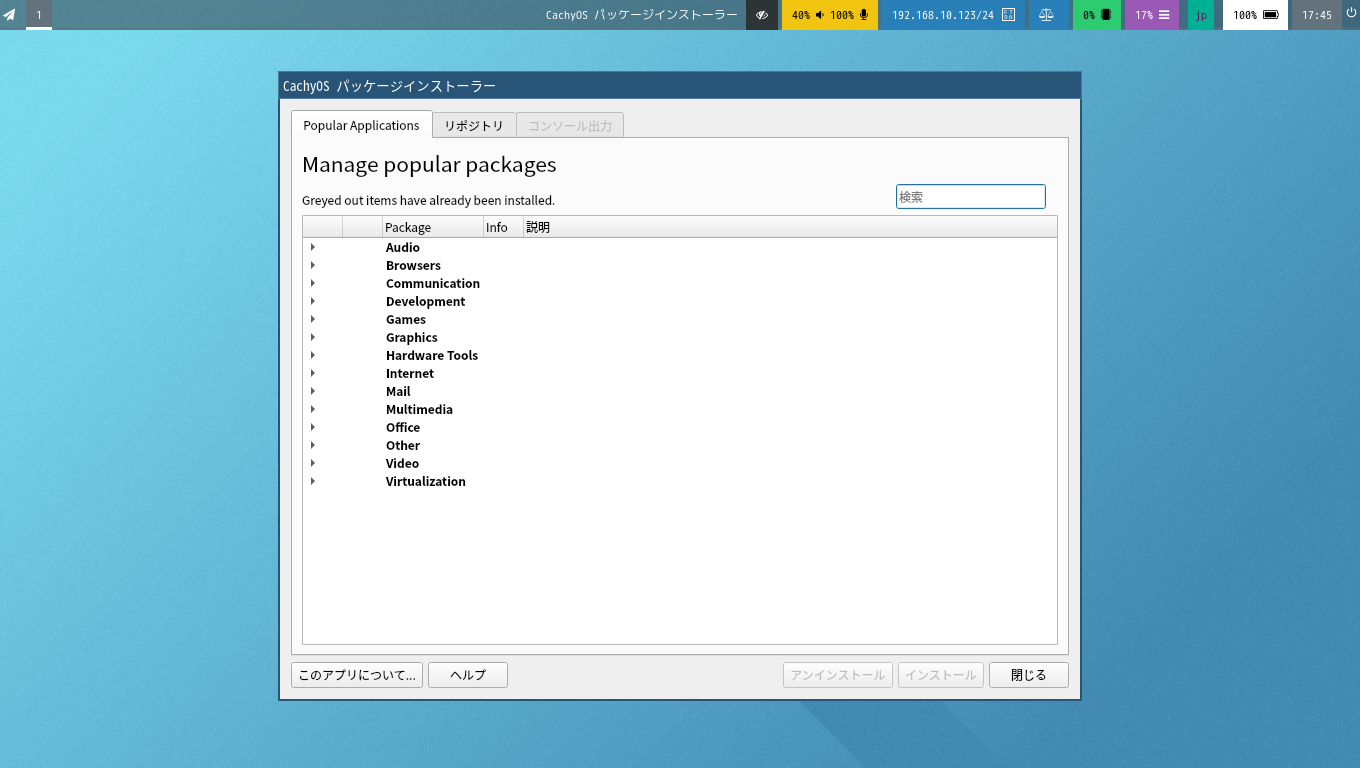Click the 検索 search field
The width and height of the screenshot is (1360, 768).
click(x=970, y=197)
